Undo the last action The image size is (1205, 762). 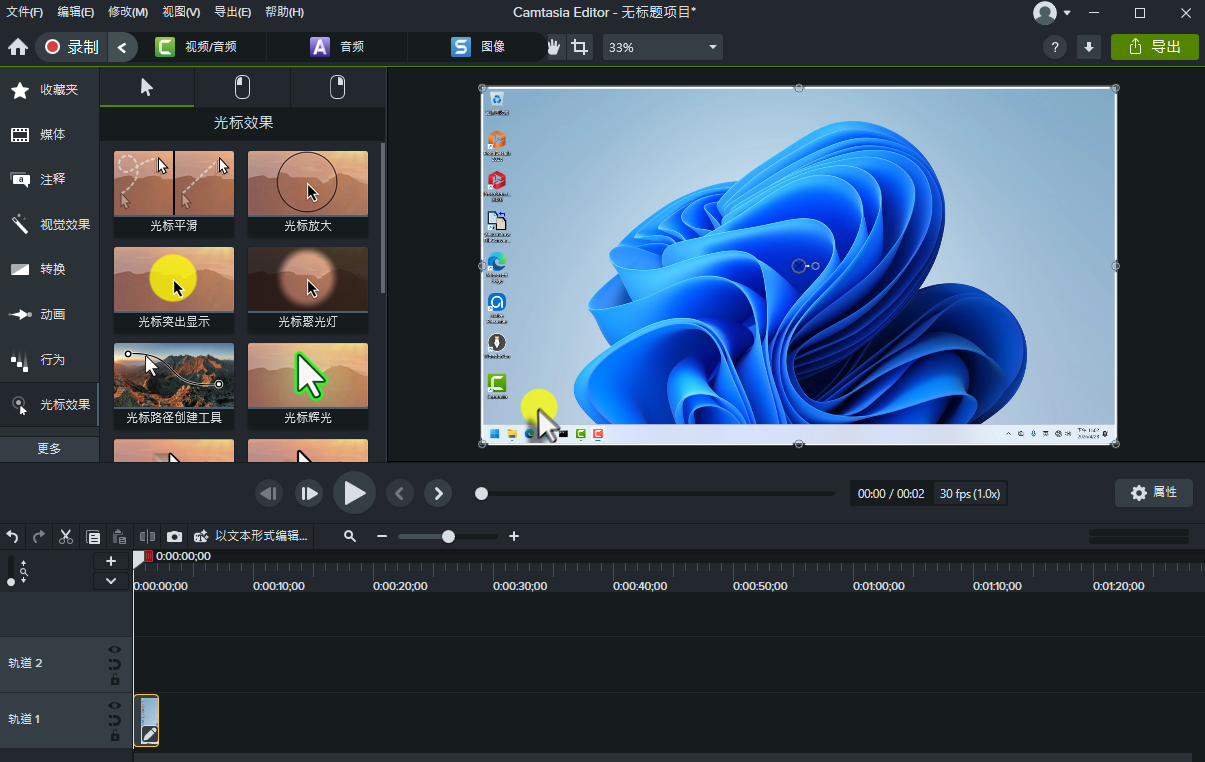tap(13, 537)
